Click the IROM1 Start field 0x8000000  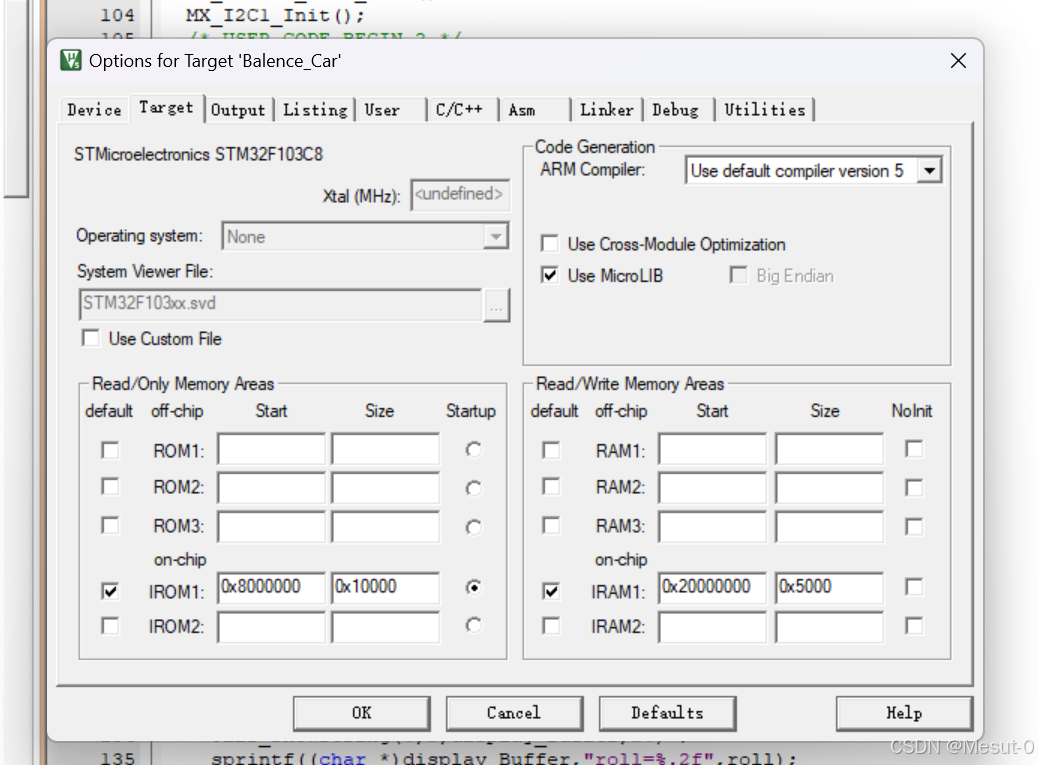click(x=271, y=588)
